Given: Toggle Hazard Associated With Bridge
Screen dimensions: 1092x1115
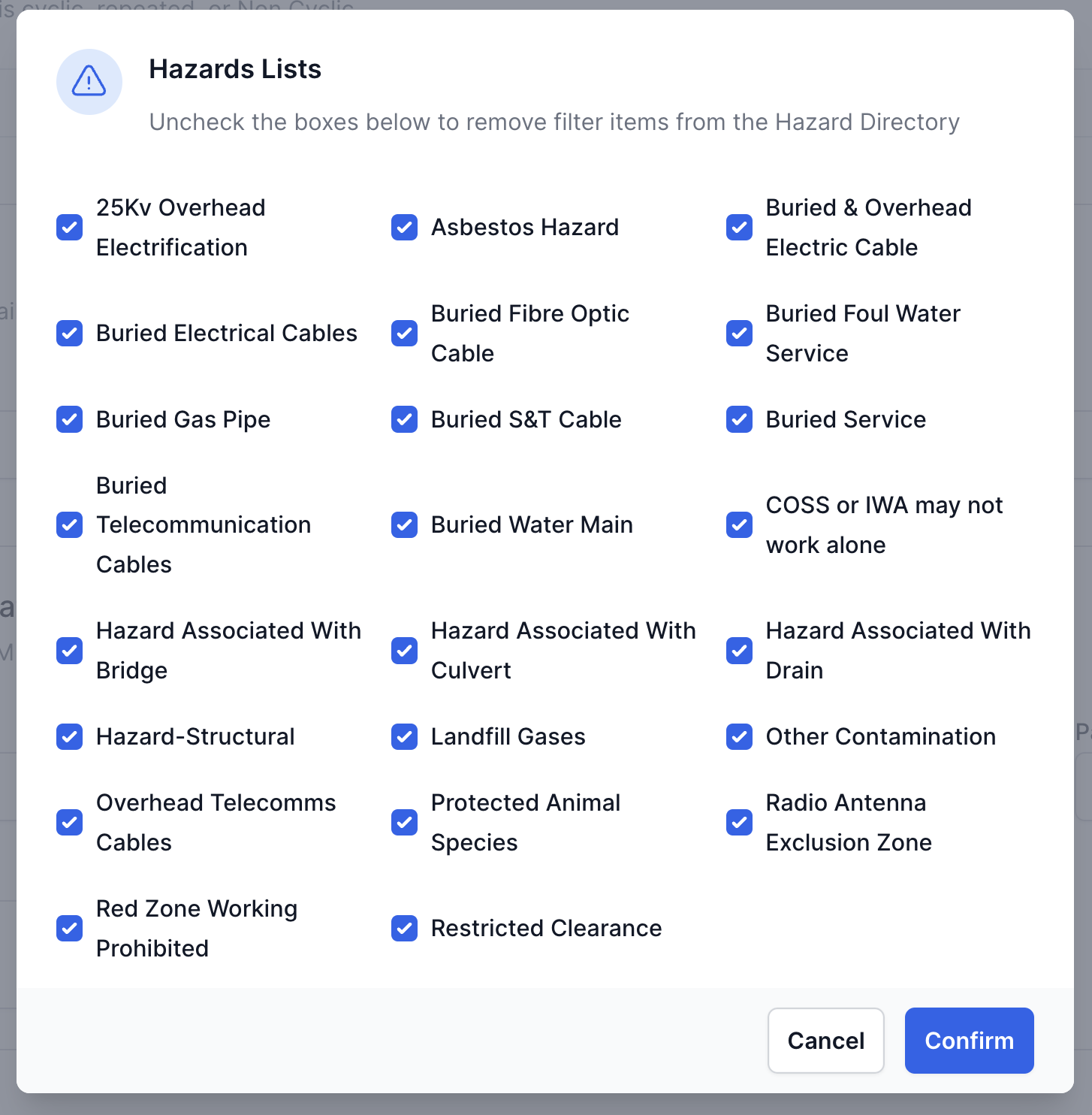Looking at the screenshot, I should tap(69, 651).
